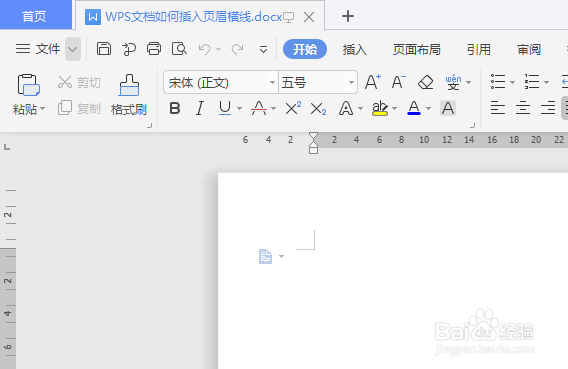Apply yellow text highlight color
The height and width of the screenshot is (369, 568).
pos(380,108)
